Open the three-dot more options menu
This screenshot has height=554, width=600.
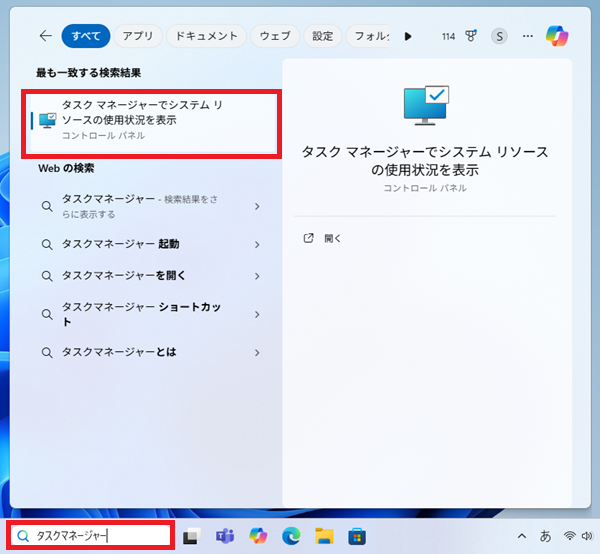(527, 36)
